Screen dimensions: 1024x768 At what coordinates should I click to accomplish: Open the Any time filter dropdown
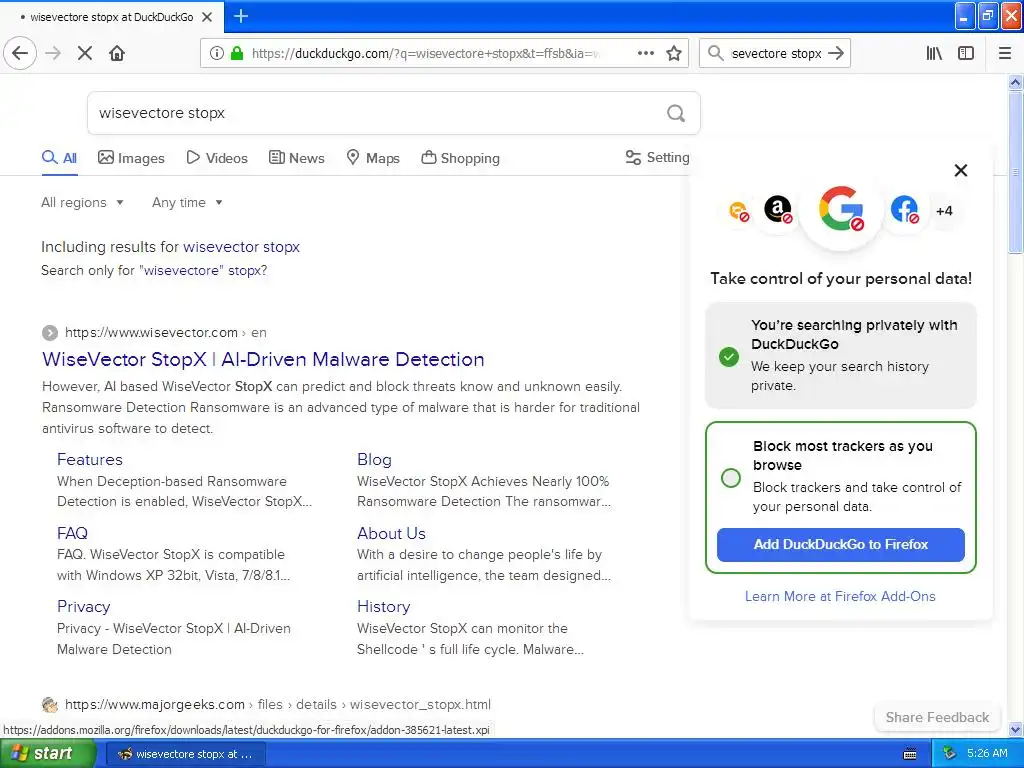coord(187,202)
